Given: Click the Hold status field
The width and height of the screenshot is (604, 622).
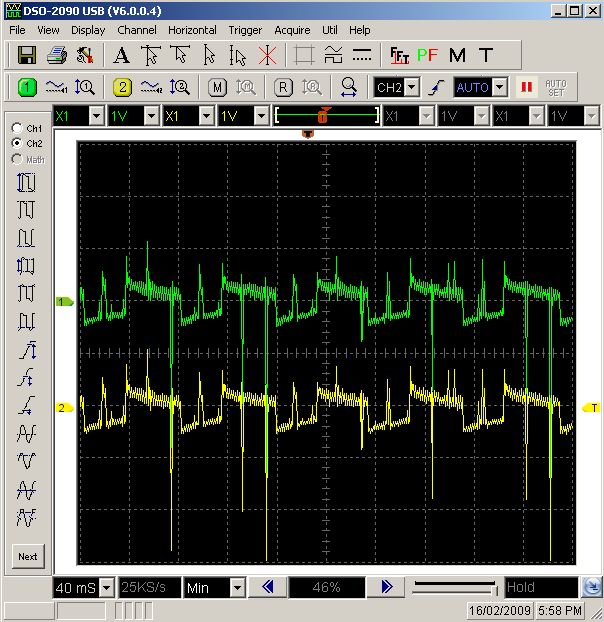Looking at the screenshot, I should [541, 587].
